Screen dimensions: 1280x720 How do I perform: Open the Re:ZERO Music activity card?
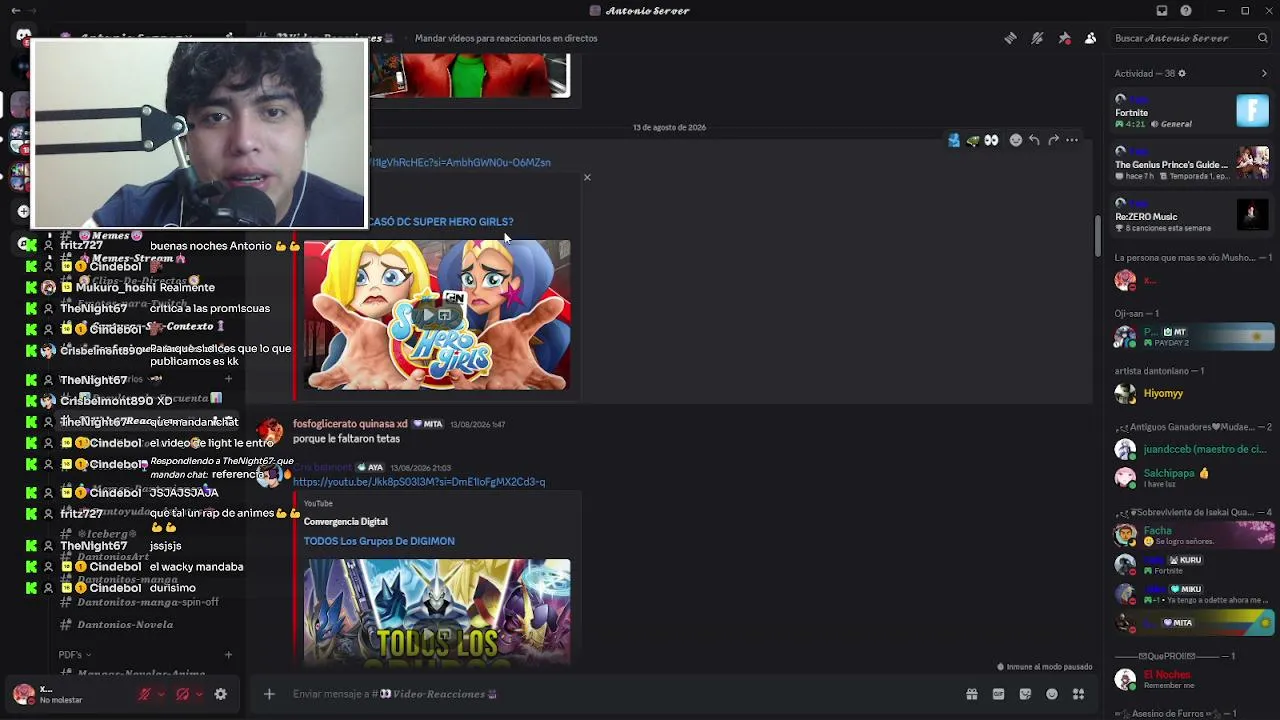(1191, 215)
